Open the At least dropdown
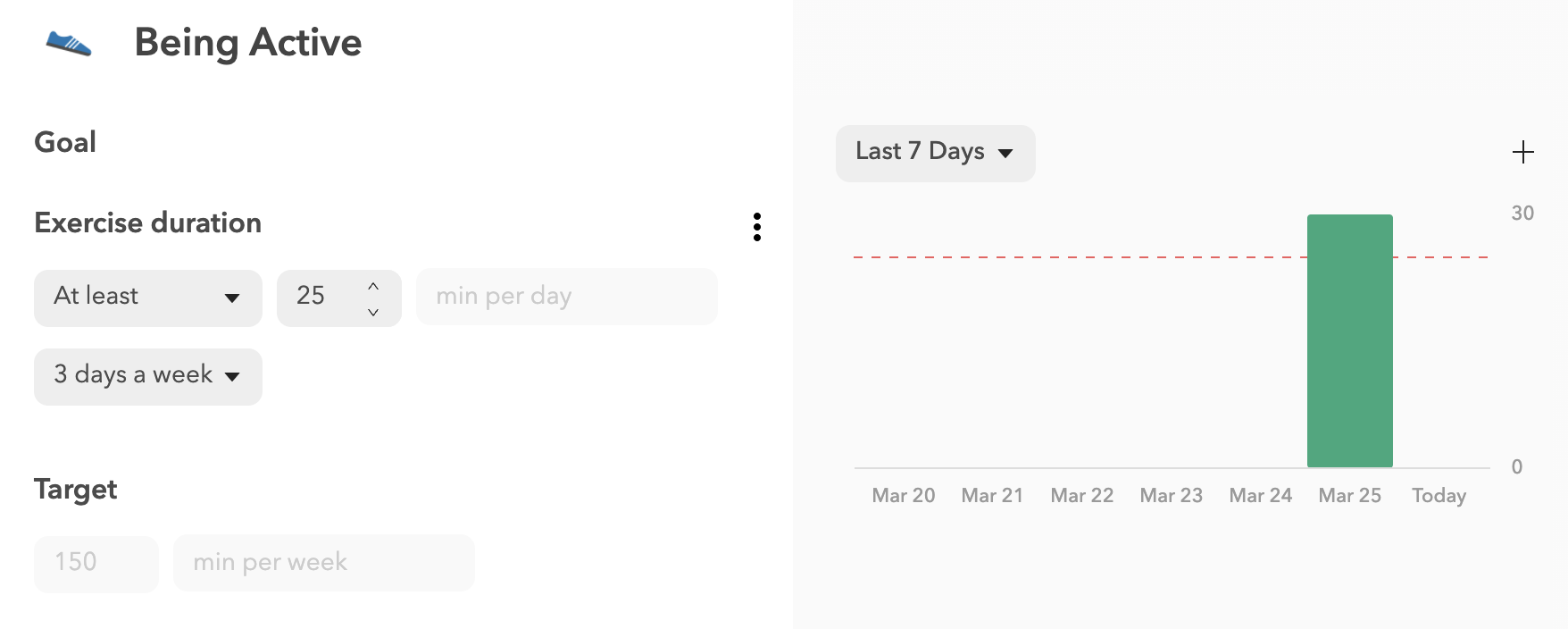 pos(148,298)
